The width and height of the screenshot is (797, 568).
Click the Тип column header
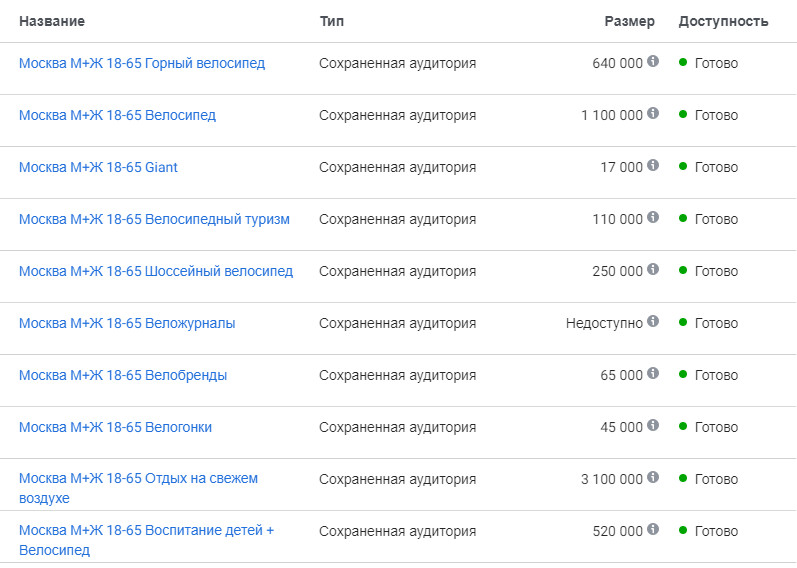tap(332, 21)
